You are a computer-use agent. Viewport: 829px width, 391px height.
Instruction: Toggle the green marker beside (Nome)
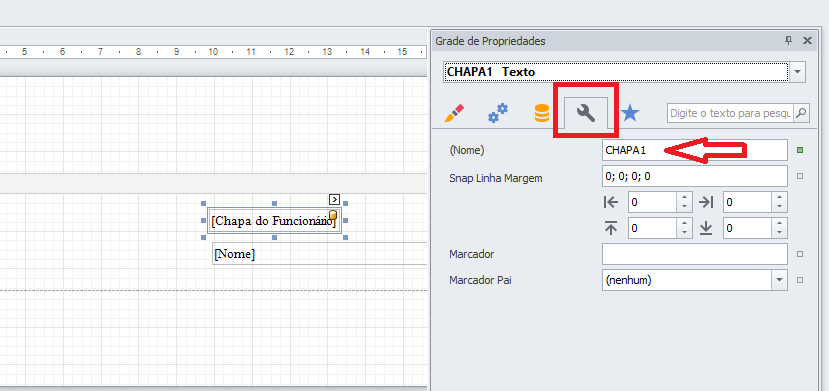coord(800,151)
